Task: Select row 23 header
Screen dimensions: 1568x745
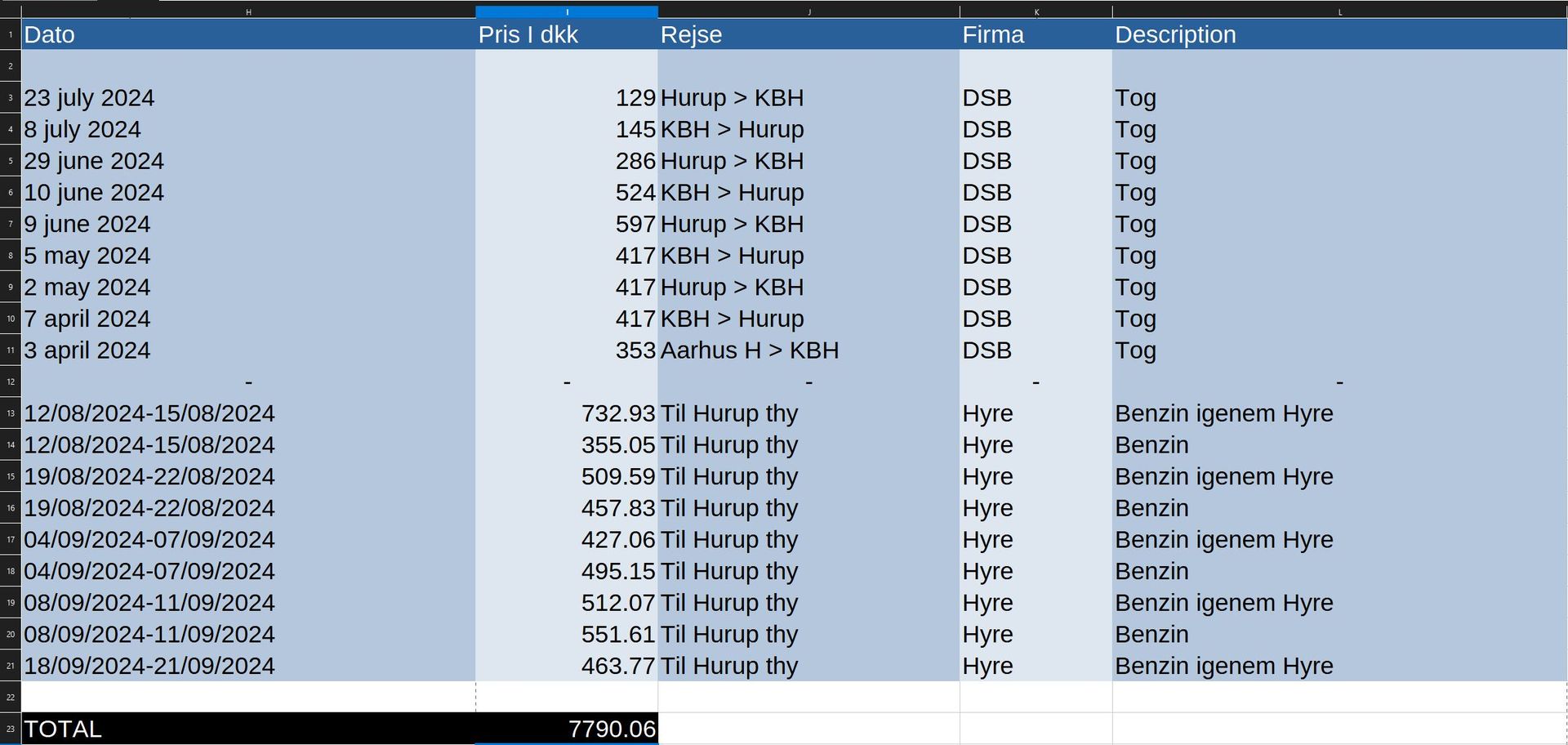Action: point(10,729)
